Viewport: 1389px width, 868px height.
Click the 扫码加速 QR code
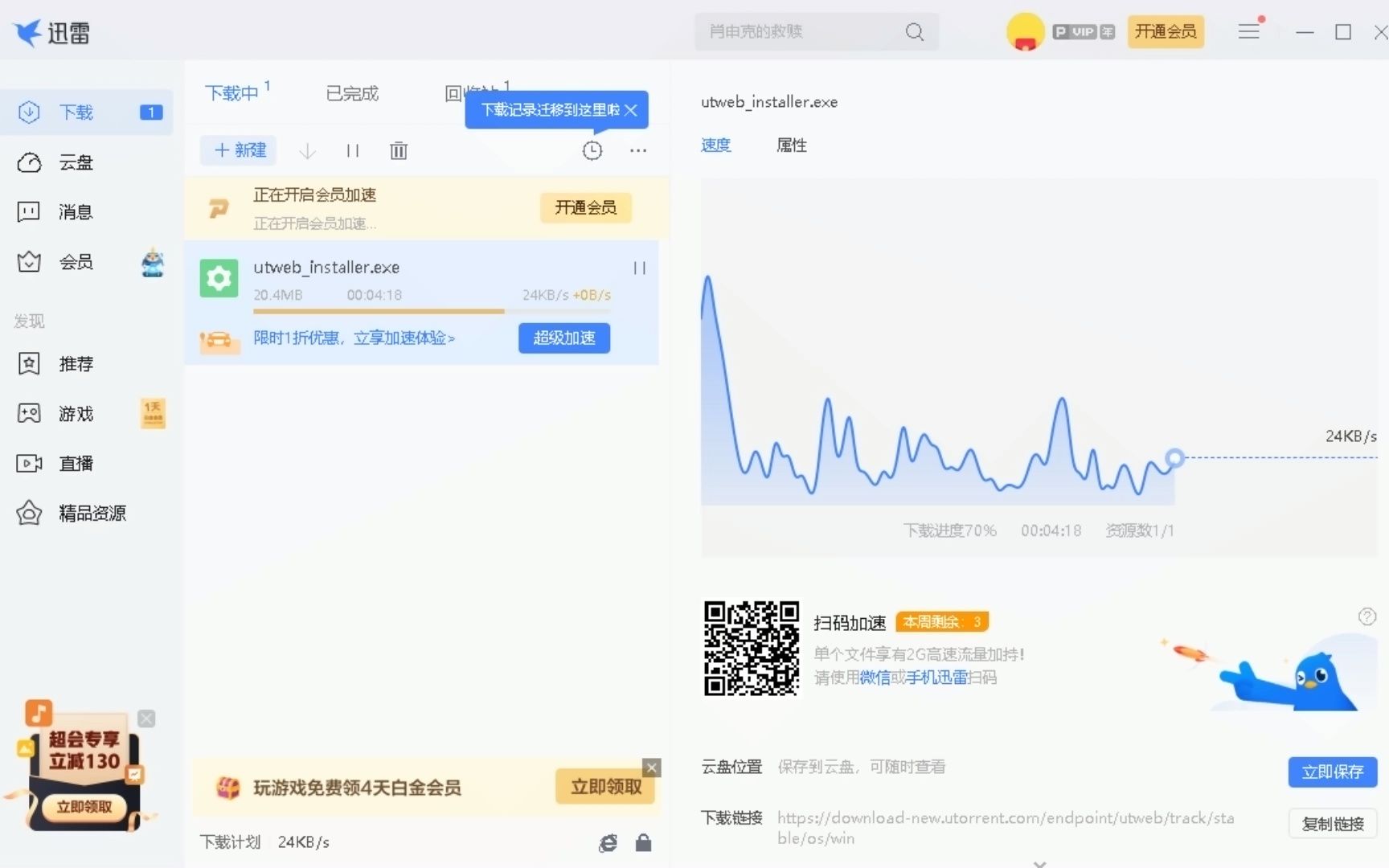pos(752,648)
